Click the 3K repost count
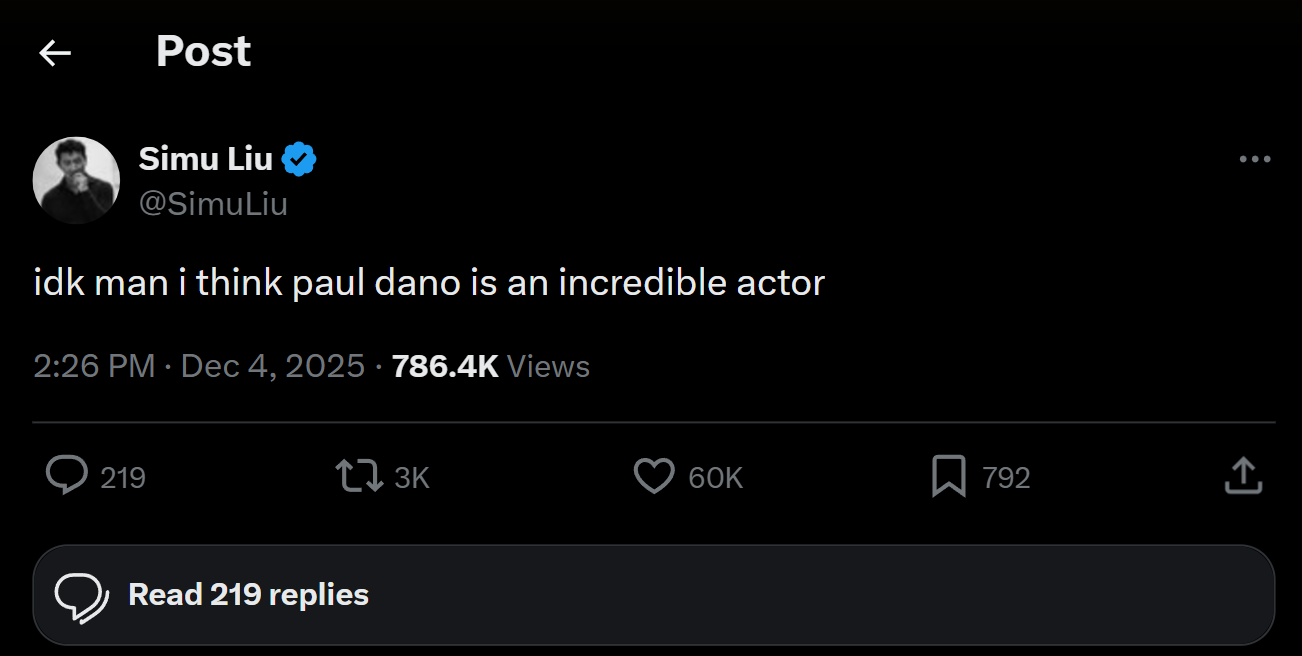 [x=411, y=478]
